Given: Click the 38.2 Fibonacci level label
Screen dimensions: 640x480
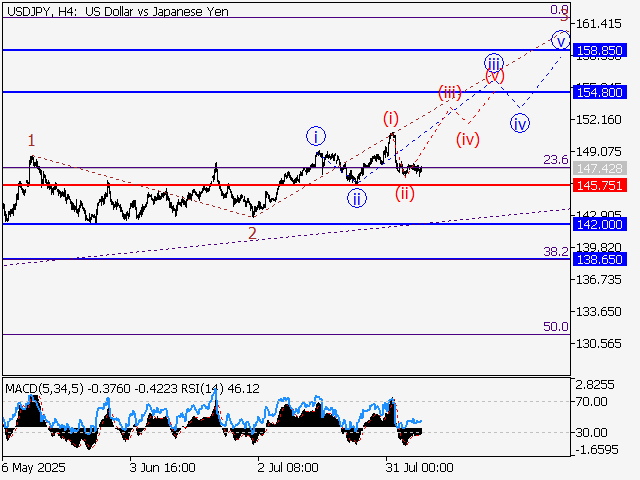Looking at the screenshot, I should (x=555, y=252).
